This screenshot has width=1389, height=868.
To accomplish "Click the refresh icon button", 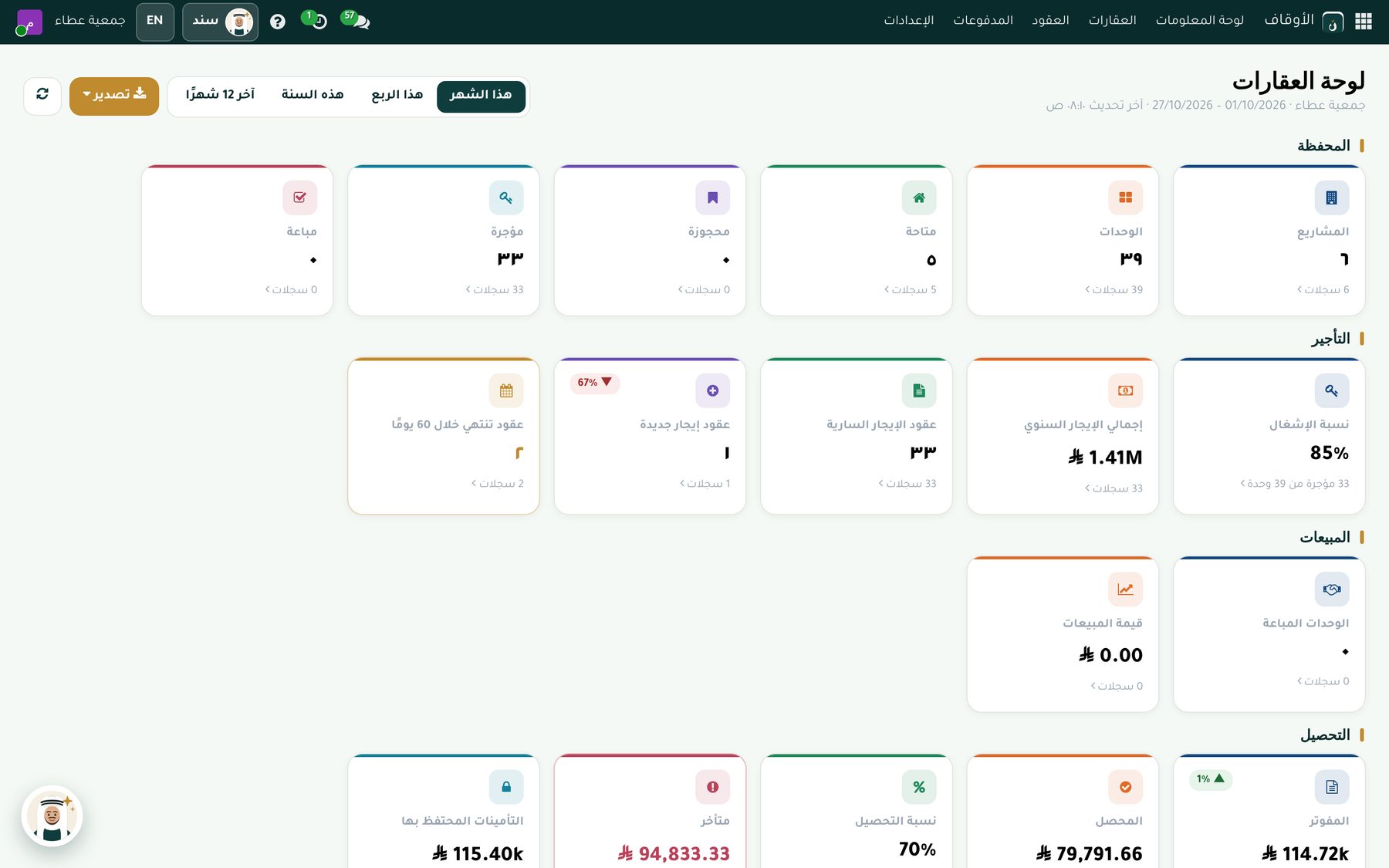I will 42,96.
